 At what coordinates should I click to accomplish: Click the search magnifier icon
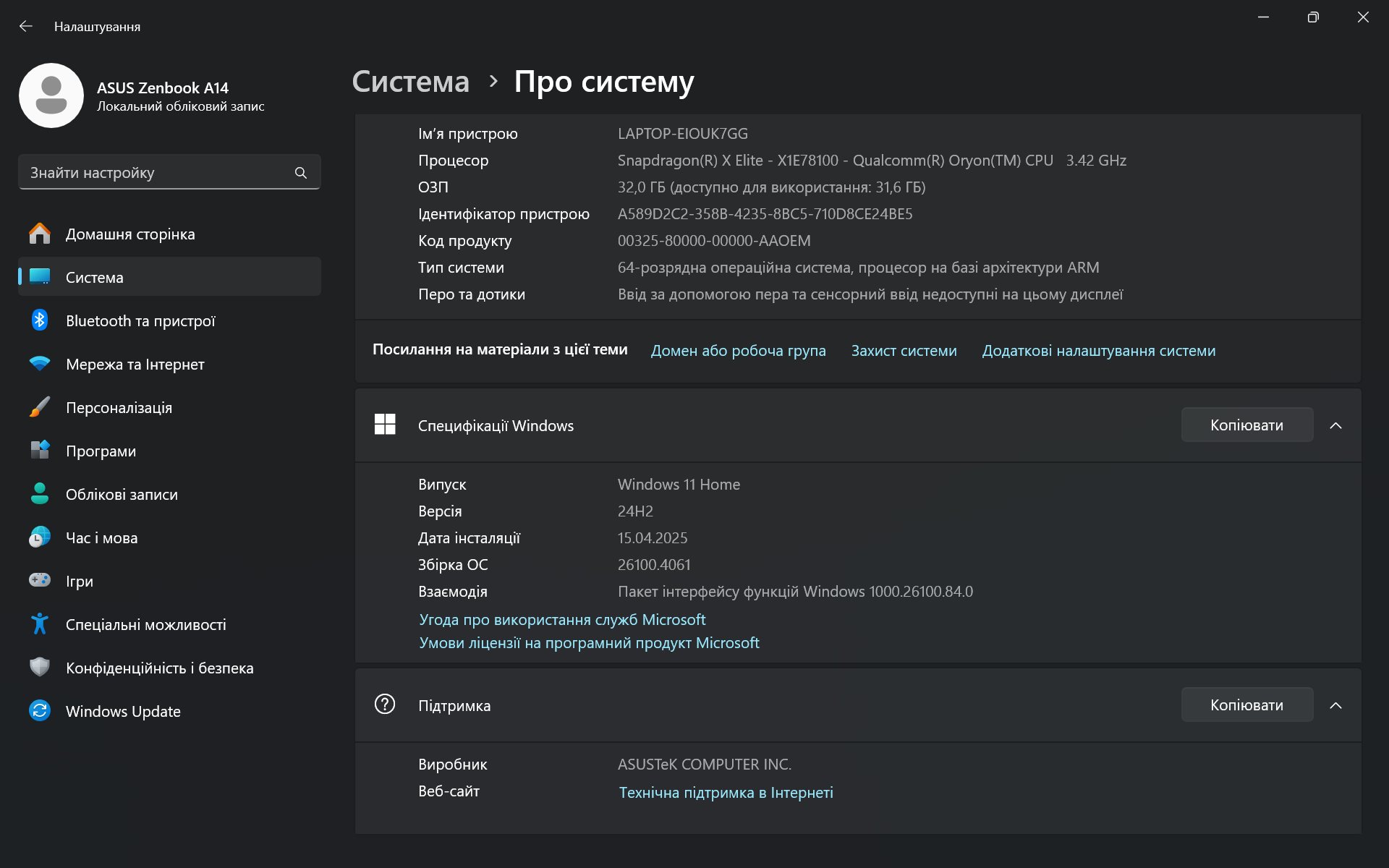click(x=301, y=173)
